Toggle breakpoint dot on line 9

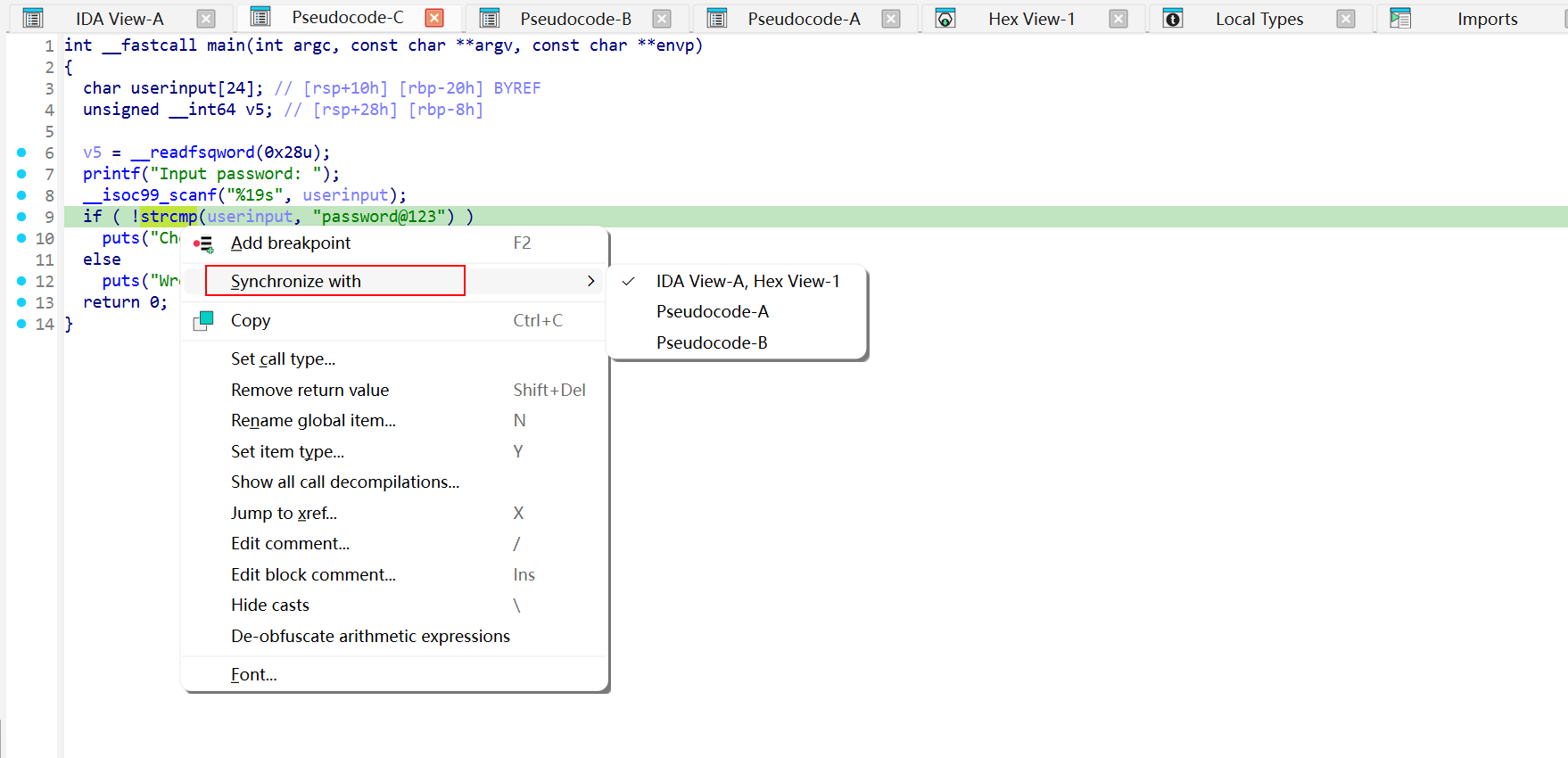coord(21,217)
